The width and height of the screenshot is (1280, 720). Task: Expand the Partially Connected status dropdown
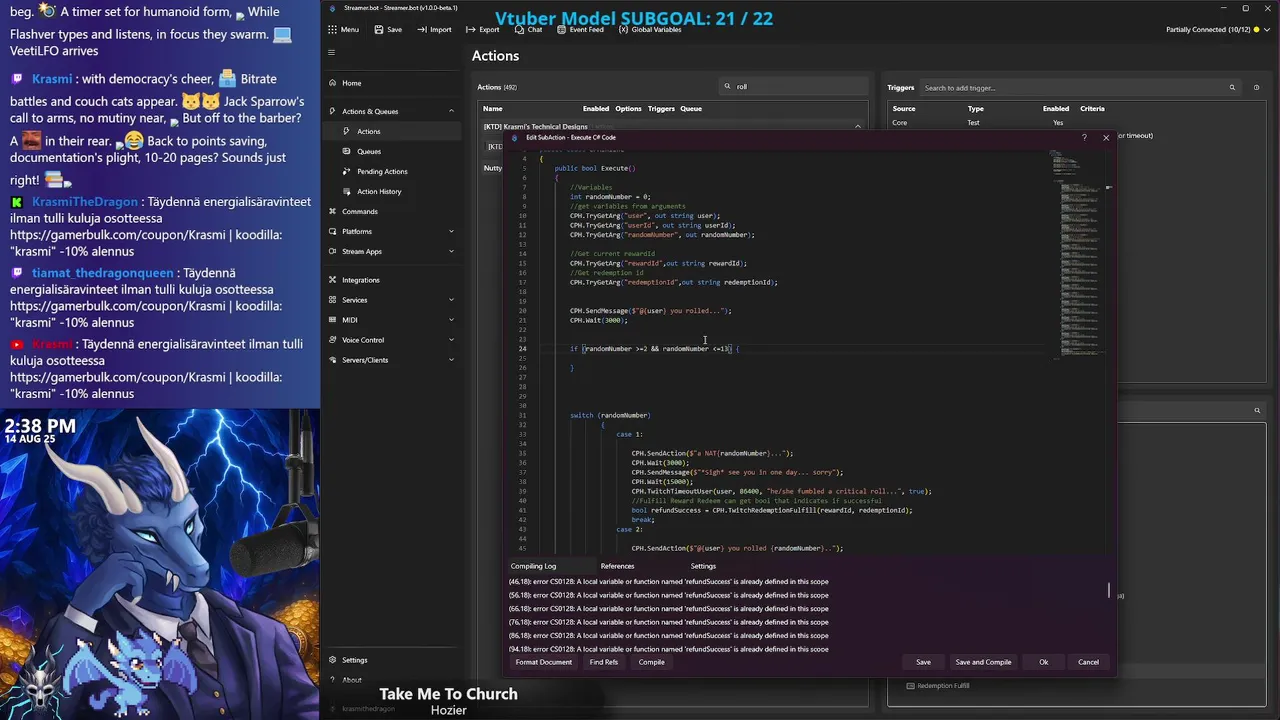(x=1268, y=30)
